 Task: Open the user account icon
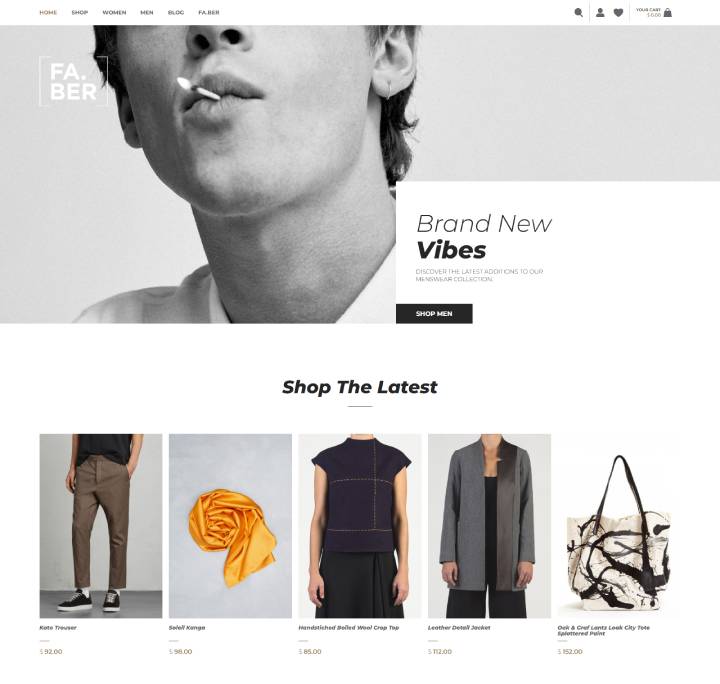(600, 12)
